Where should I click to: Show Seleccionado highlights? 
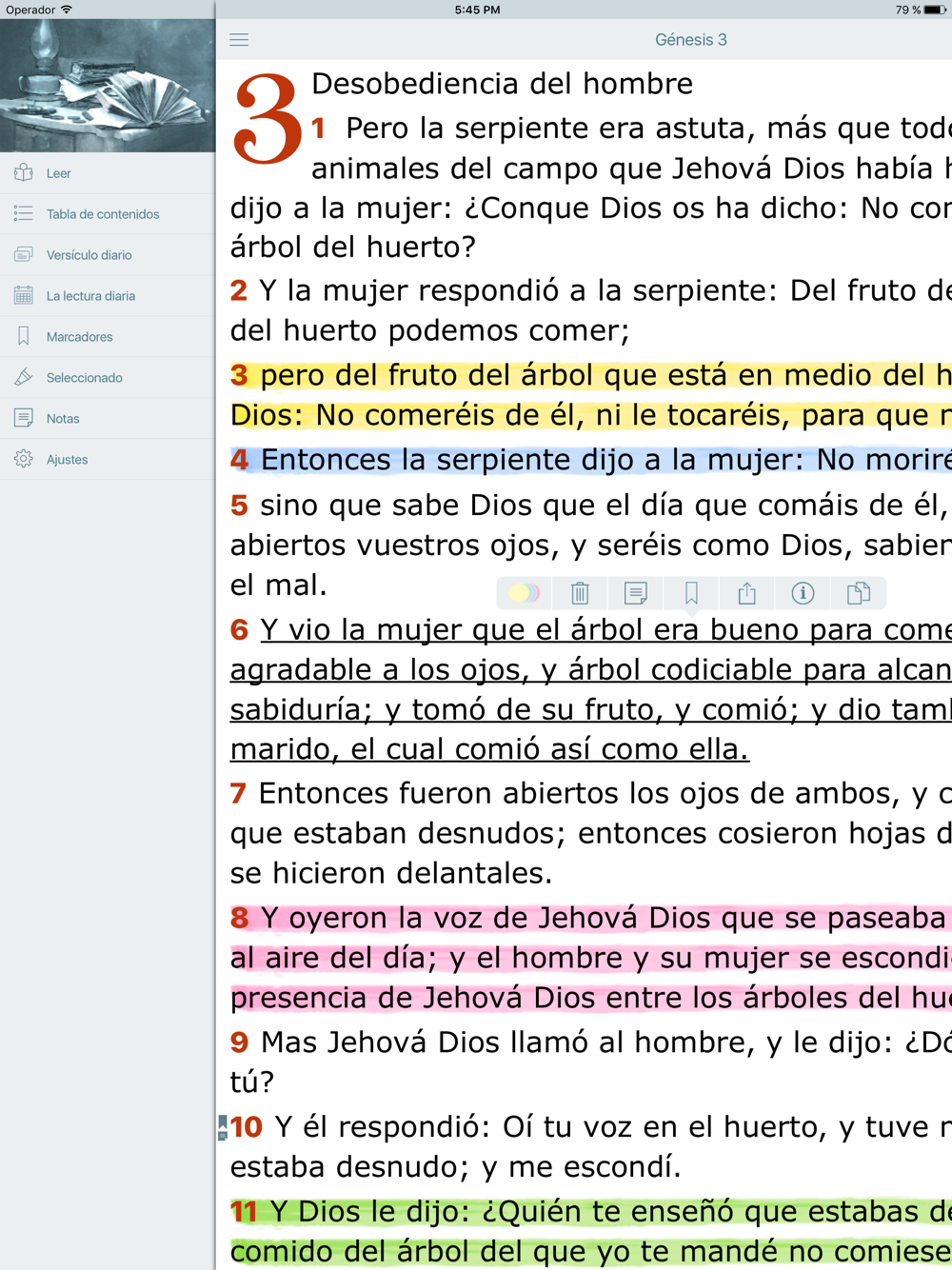pos(108,378)
